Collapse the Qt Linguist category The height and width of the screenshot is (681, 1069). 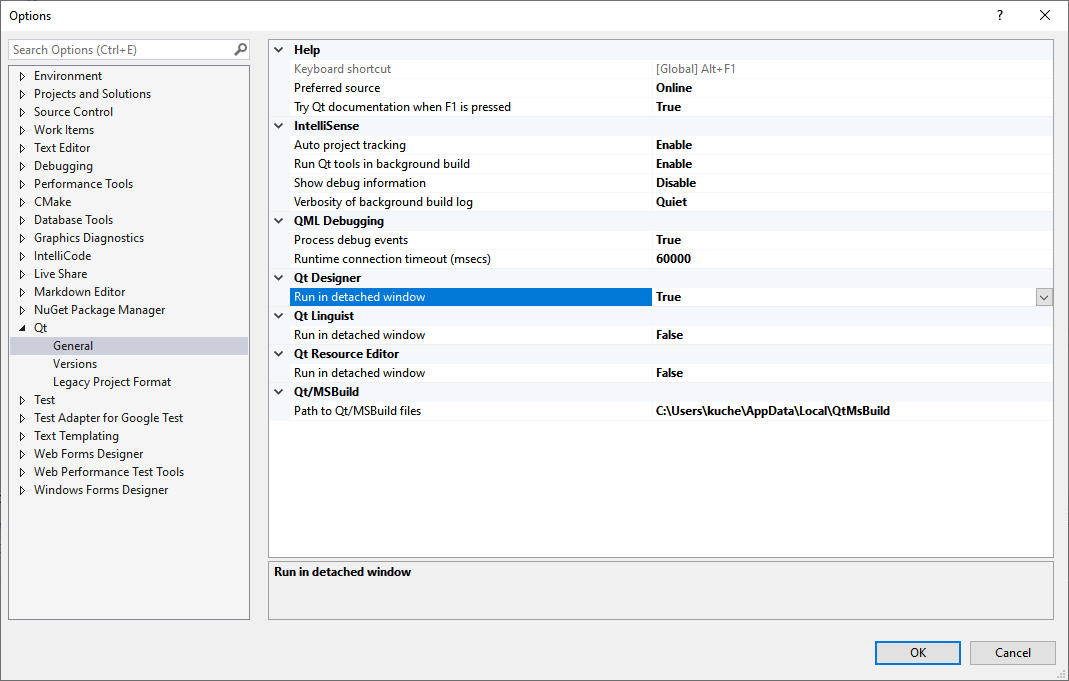279,316
